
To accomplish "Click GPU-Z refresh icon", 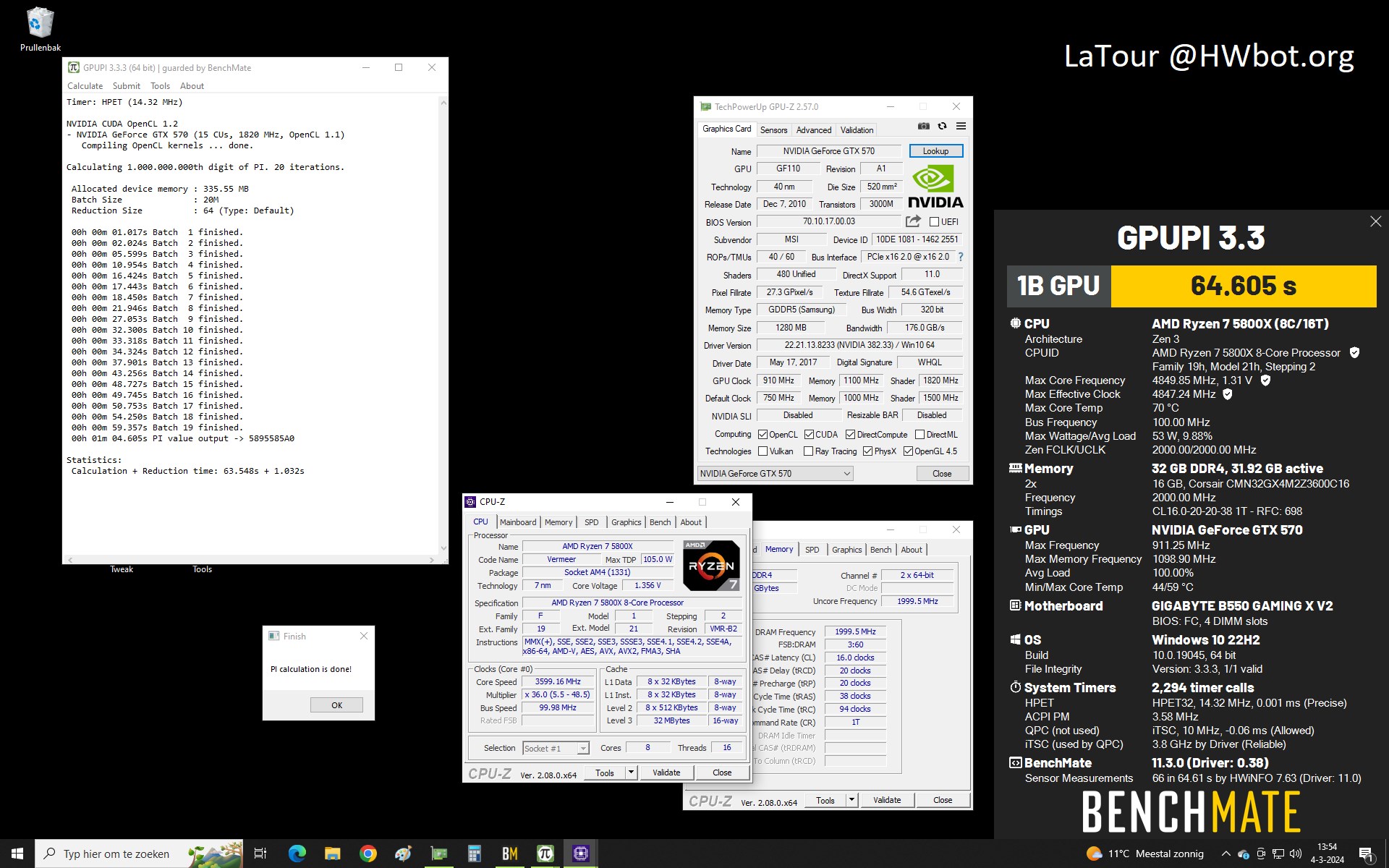I will pos(942,126).
